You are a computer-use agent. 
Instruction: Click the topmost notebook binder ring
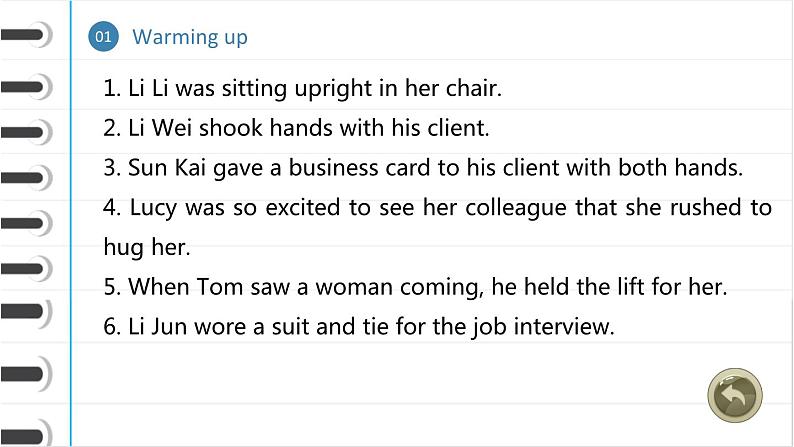click(26, 35)
